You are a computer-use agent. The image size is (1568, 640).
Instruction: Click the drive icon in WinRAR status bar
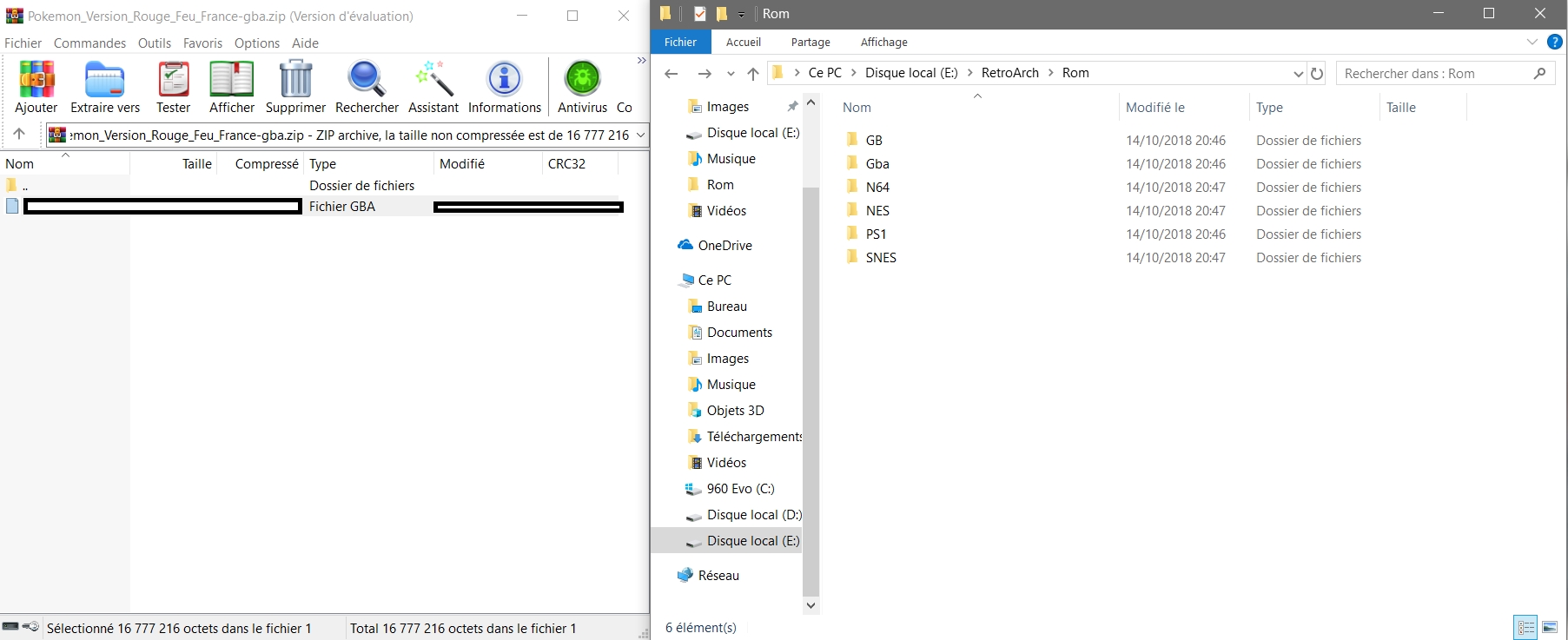tap(10, 626)
